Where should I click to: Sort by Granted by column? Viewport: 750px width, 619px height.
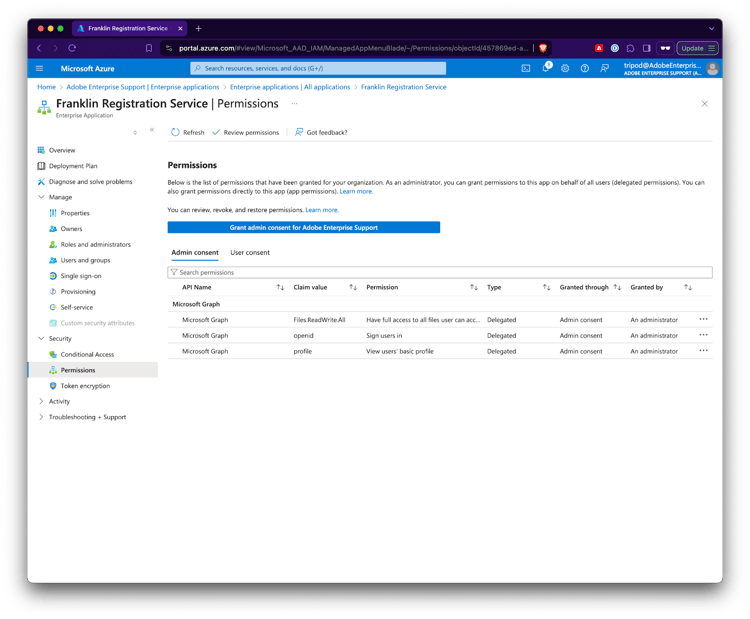click(x=688, y=287)
